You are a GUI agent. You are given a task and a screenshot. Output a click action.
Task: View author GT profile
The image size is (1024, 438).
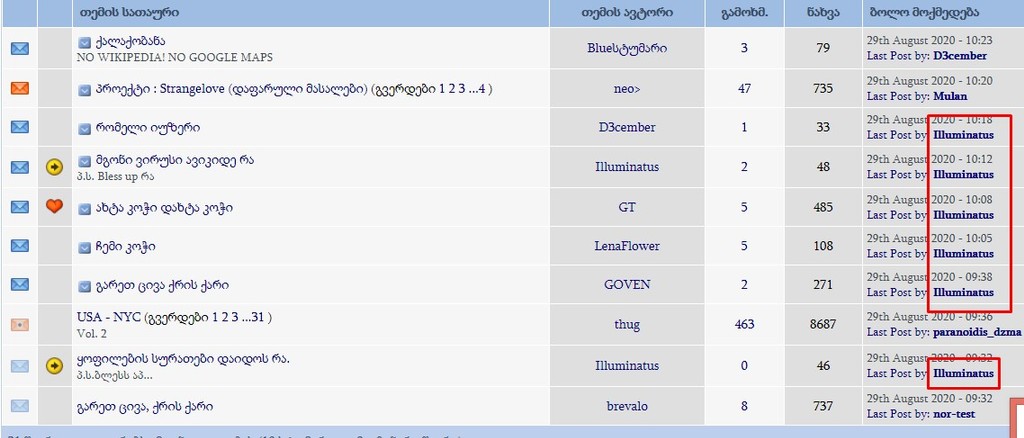point(627,207)
